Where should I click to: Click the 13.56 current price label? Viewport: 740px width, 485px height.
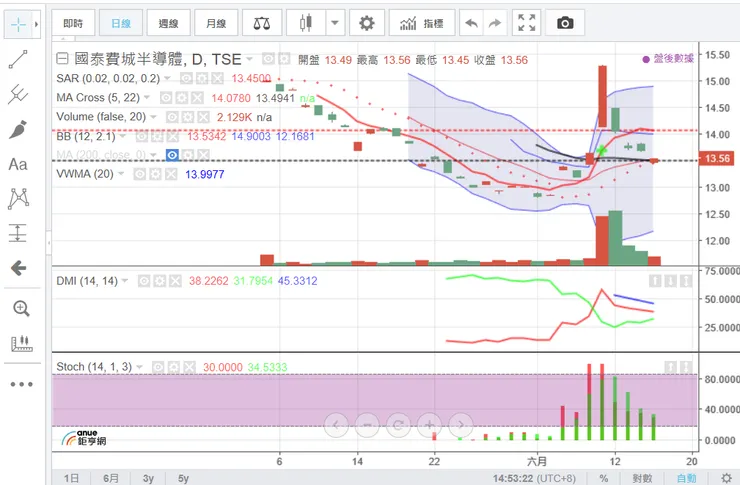pos(717,159)
